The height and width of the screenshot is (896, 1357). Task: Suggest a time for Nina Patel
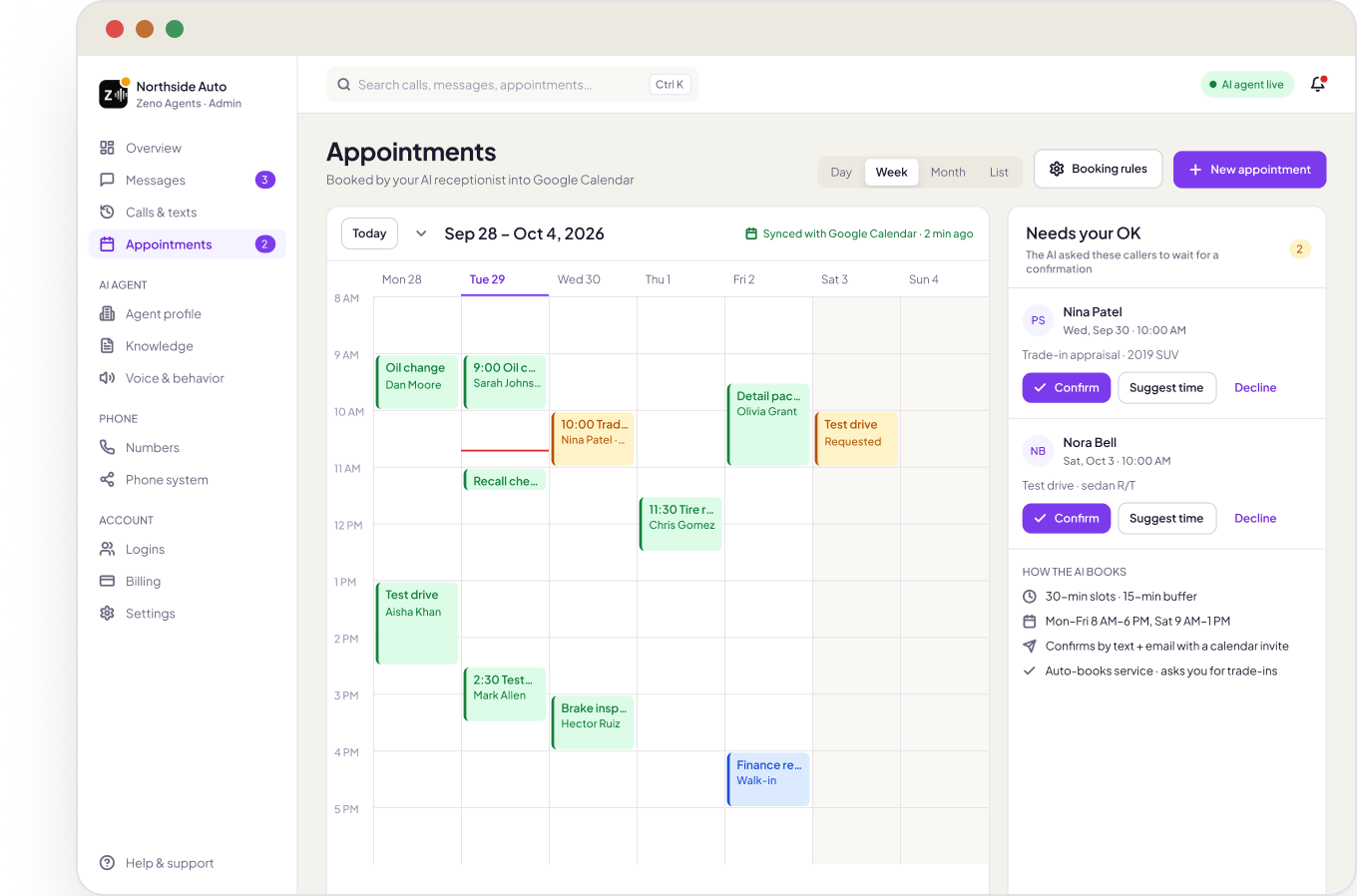(1166, 387)
